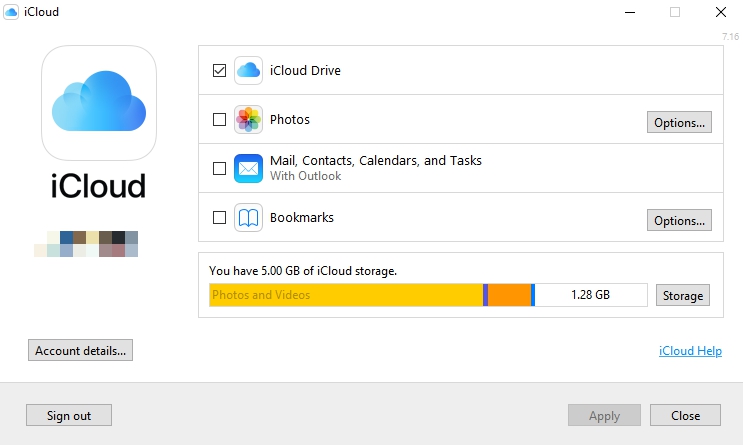Image resolution: width=743 pixels, height=445 pixels.
Task: Open Photos Options
Action: pyautogui.click(x=679, y=123)
